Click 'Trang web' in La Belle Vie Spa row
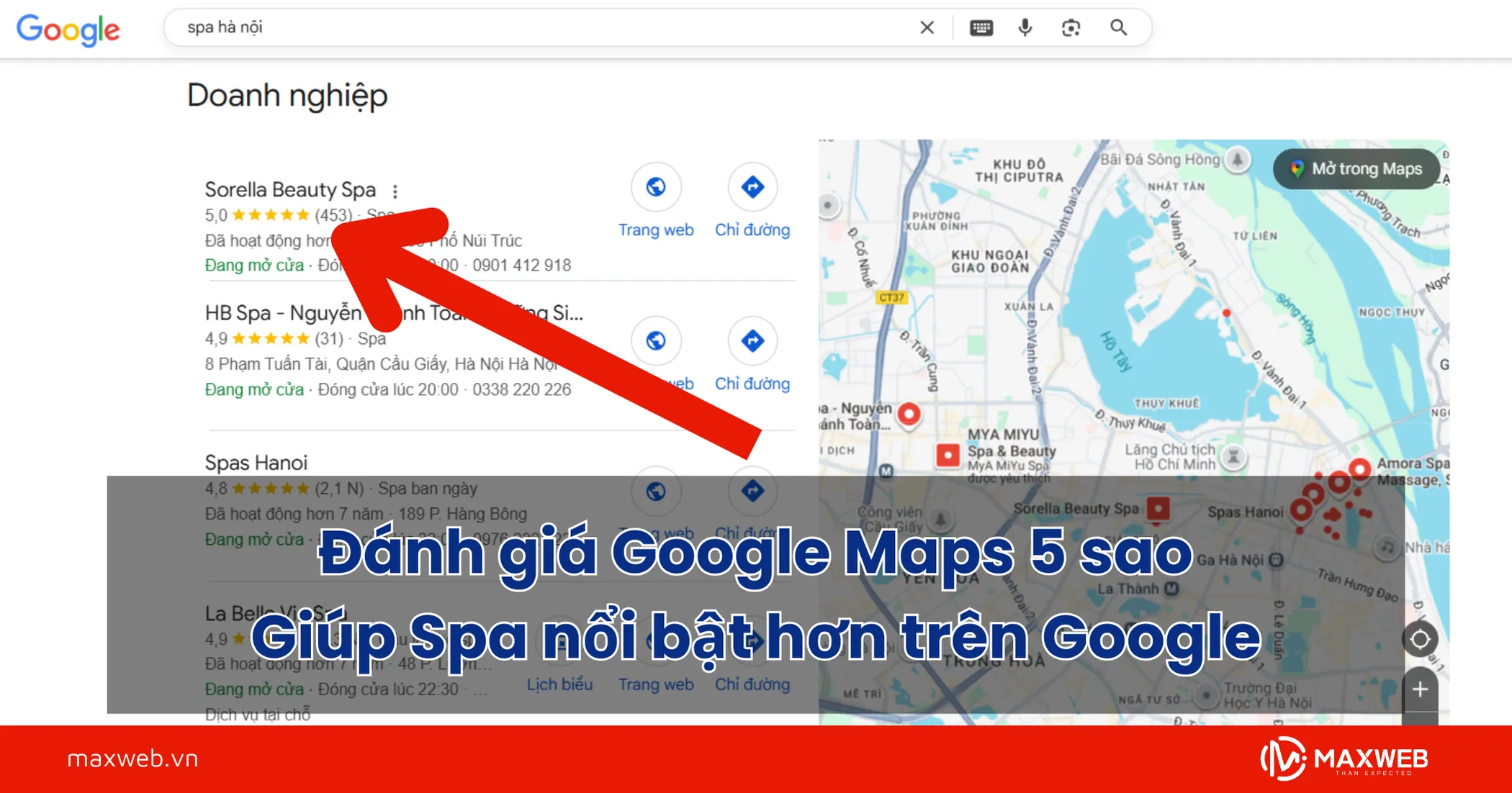The image size is (1512, 793). (x=656, y=684)
